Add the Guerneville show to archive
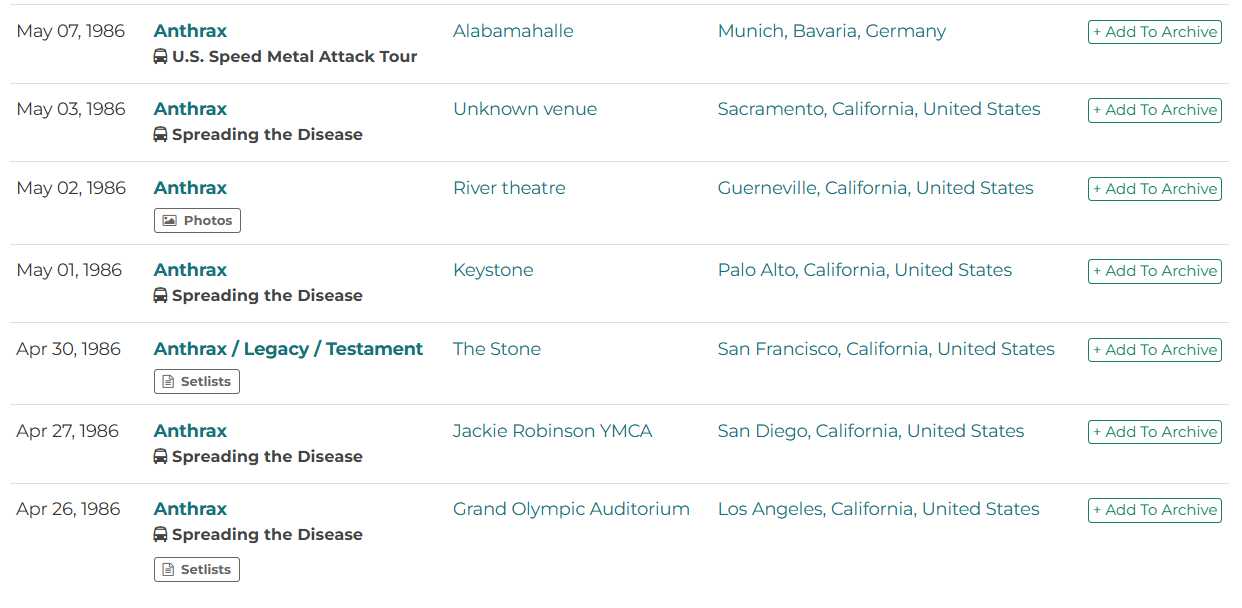Image resolution: width=1242 pixels, height=608 pixels. pos(1154,189)
